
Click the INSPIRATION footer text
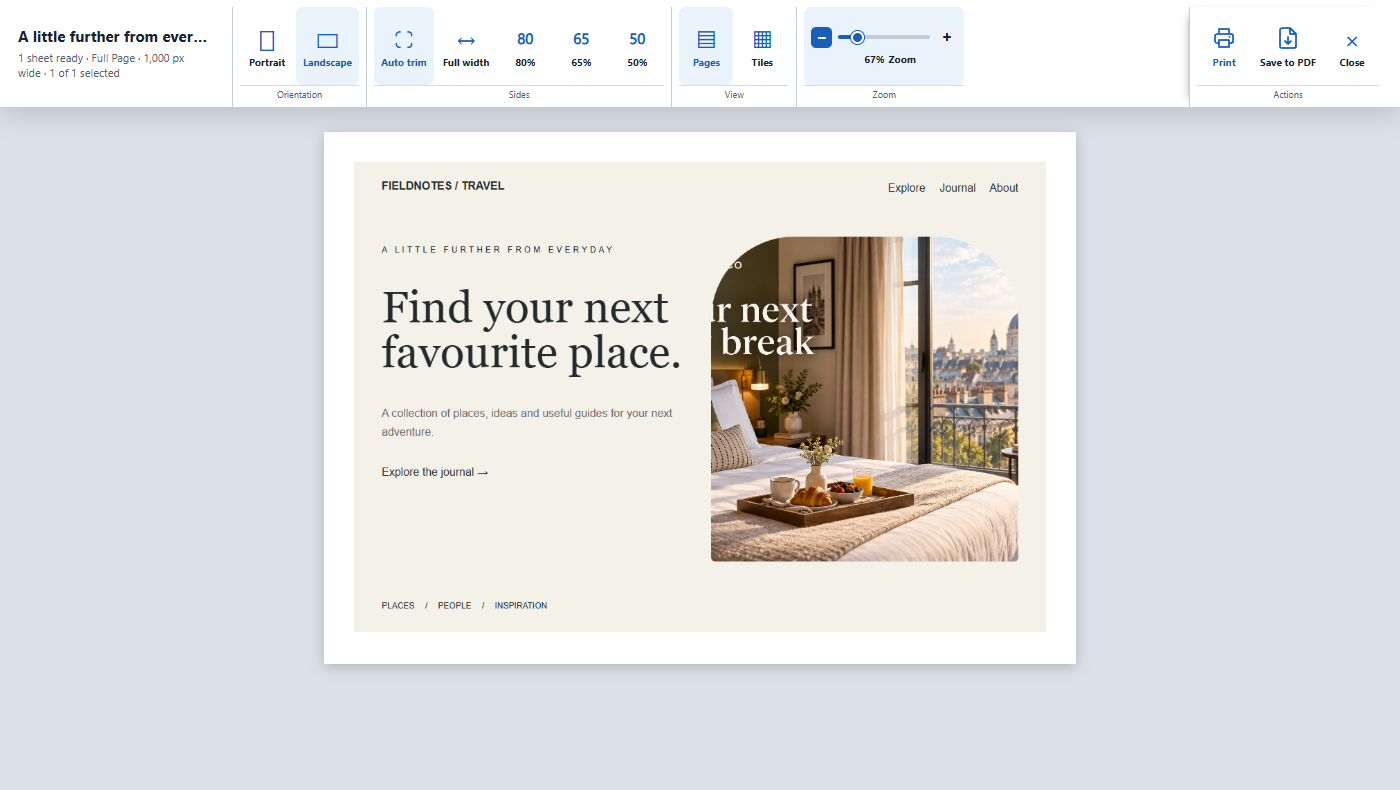tap(521, 606)
